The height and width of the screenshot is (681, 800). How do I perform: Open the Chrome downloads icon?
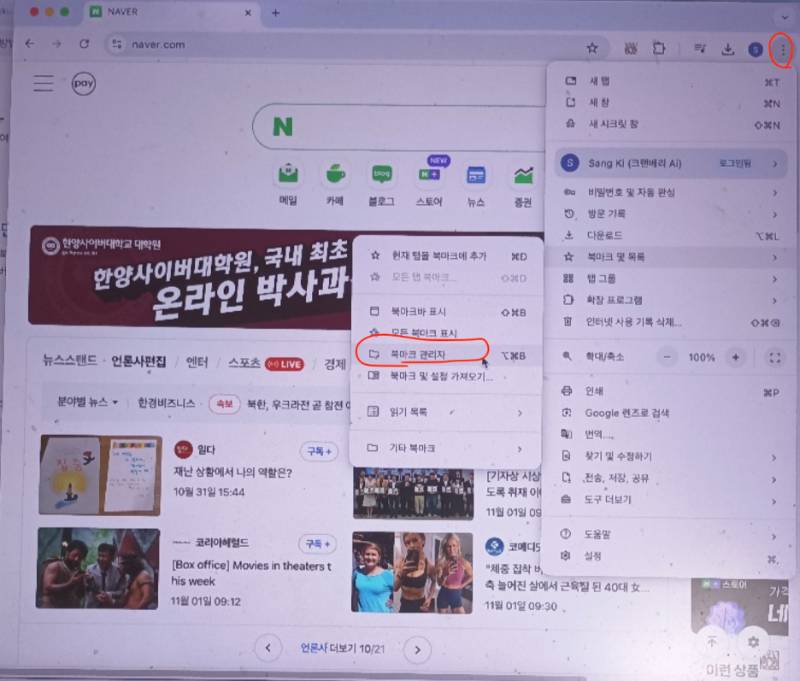pyautogui.click(x=728, y=48)
